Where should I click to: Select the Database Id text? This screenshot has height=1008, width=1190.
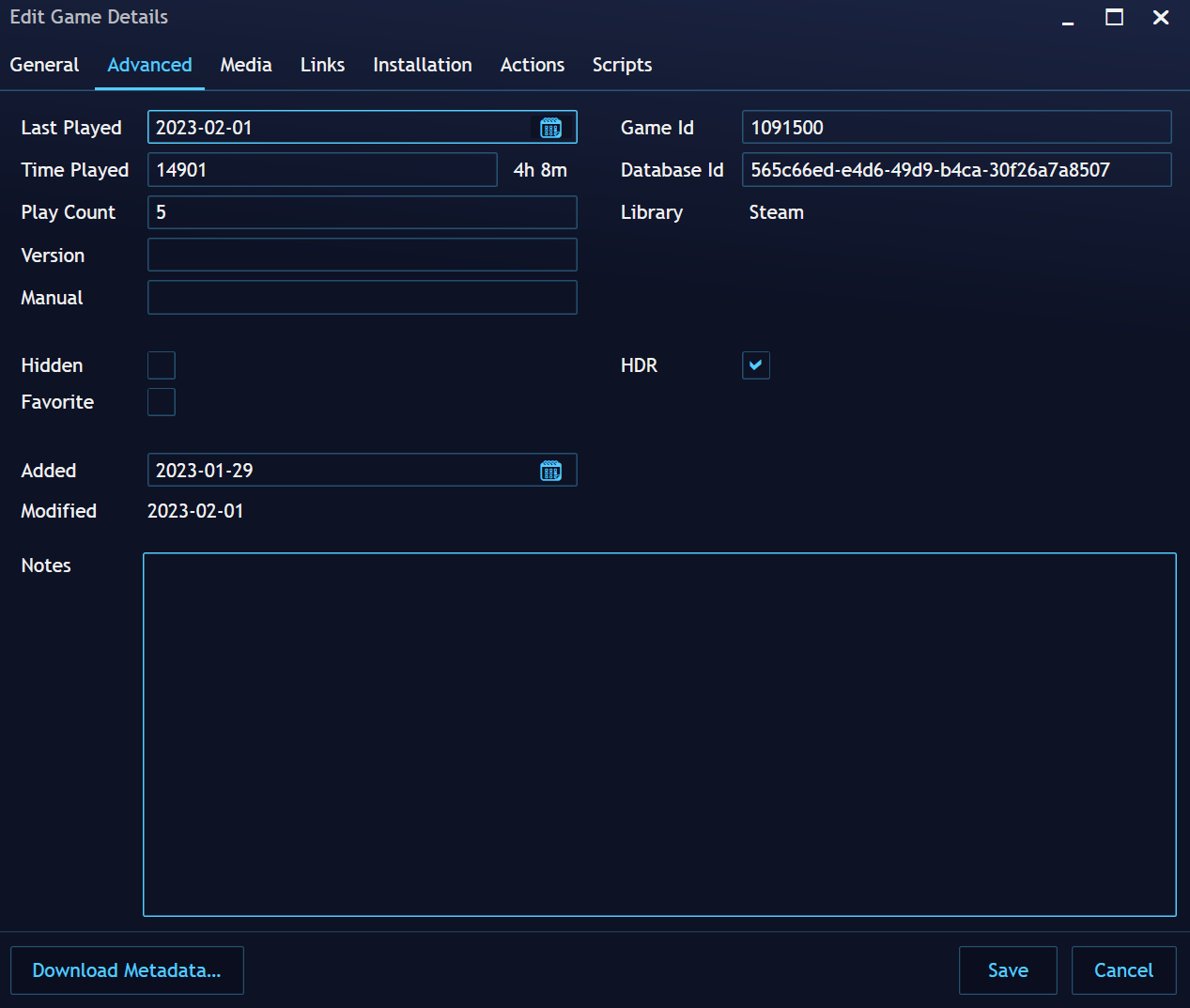956,169
